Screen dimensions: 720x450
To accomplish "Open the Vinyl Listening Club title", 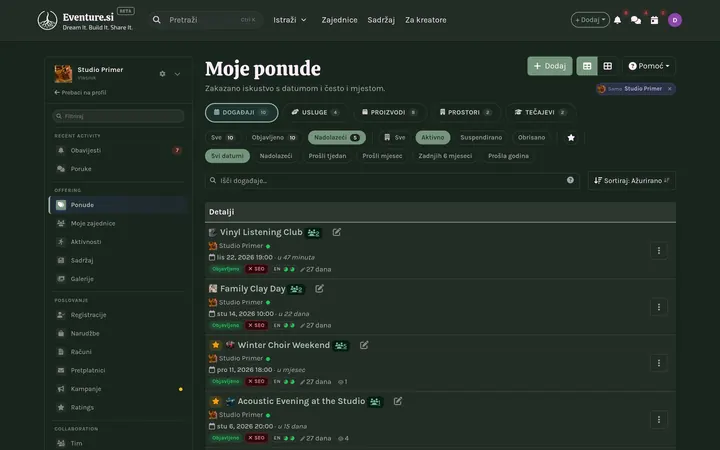I will pos(261,232).
